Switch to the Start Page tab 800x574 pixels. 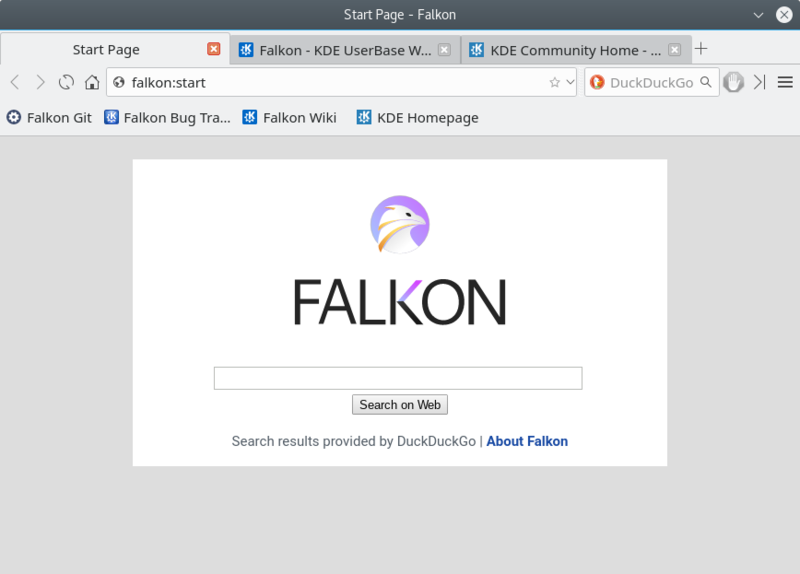tap(115, 49)
